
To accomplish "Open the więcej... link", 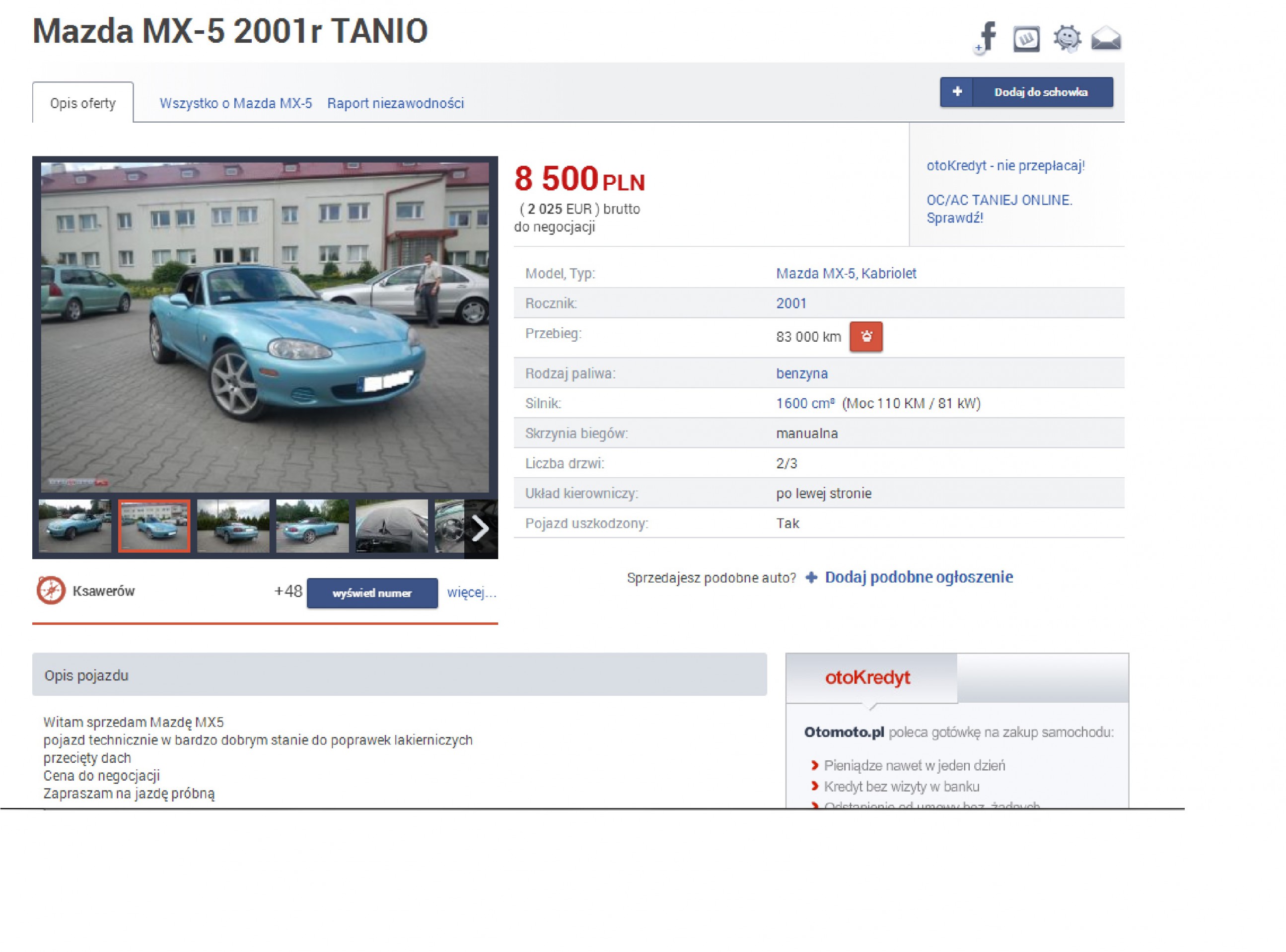I will [471, 592].
